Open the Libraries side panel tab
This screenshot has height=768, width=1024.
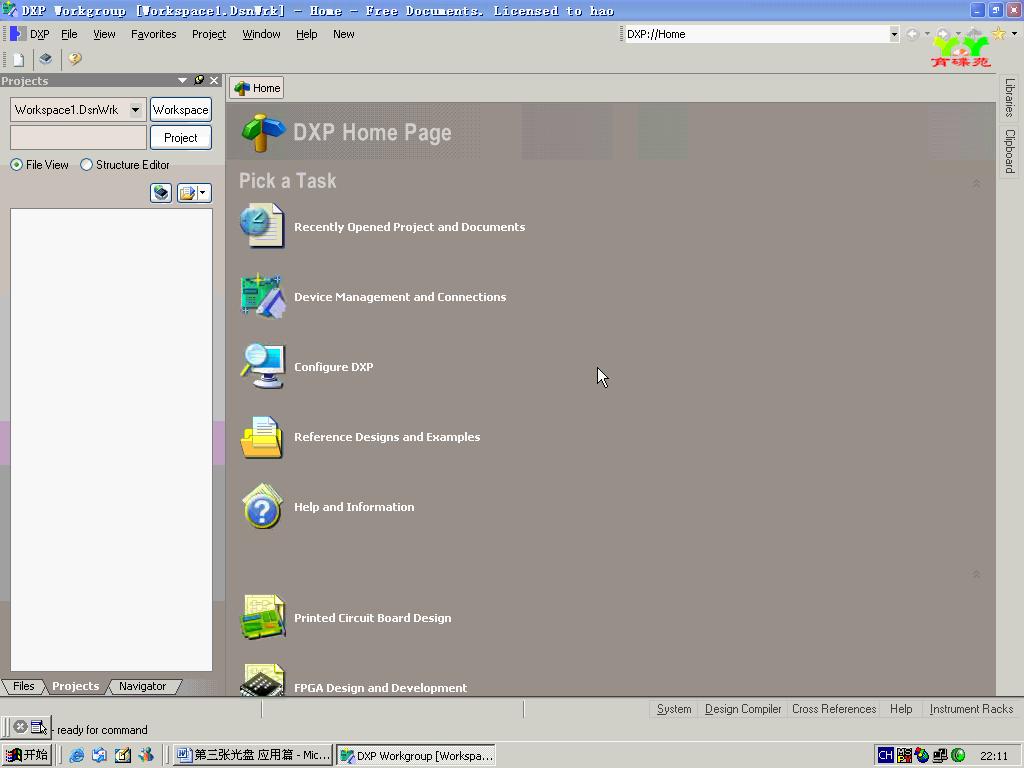coord(1010,97)
